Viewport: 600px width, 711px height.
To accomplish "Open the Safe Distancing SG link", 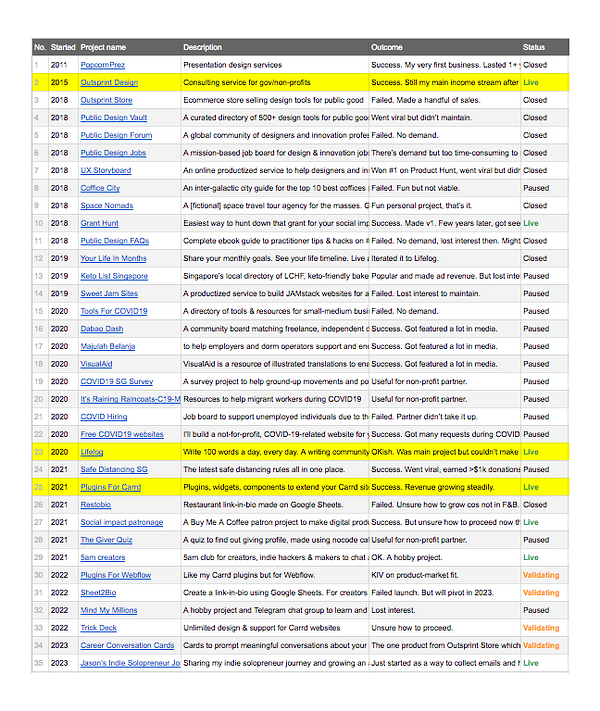I will click(114, 470).
